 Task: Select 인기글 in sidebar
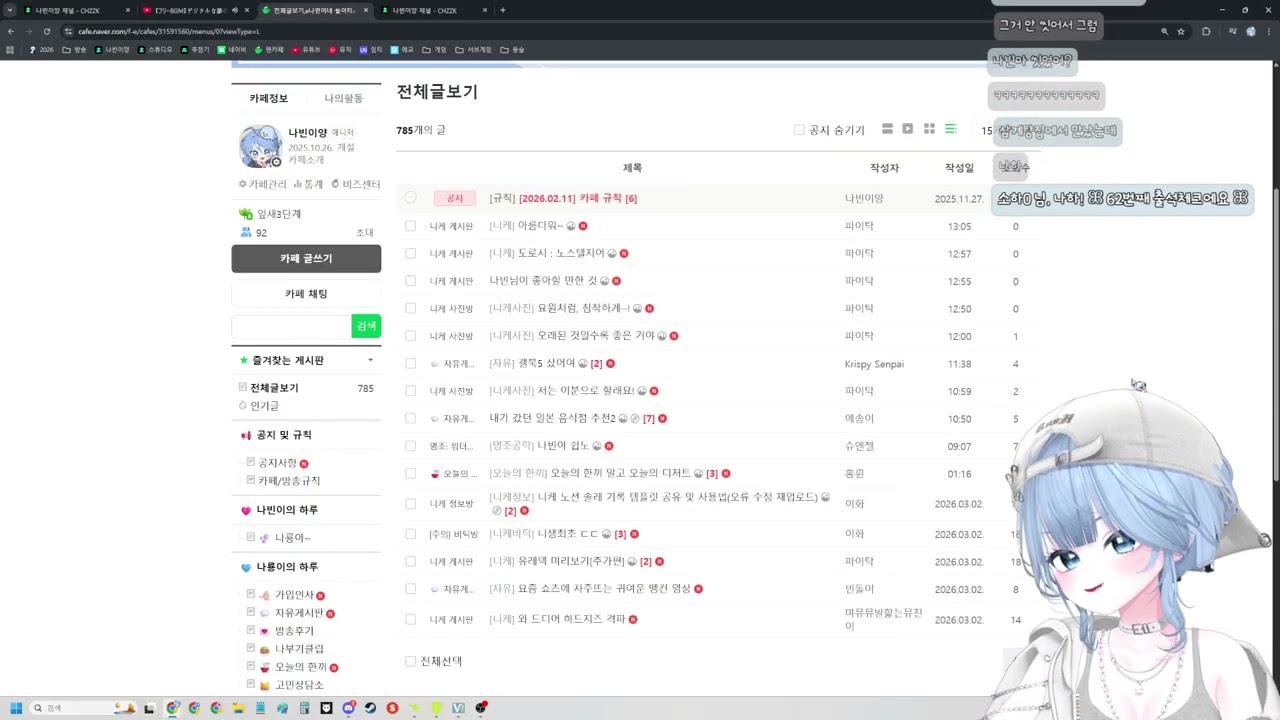[x=264, y=406]
